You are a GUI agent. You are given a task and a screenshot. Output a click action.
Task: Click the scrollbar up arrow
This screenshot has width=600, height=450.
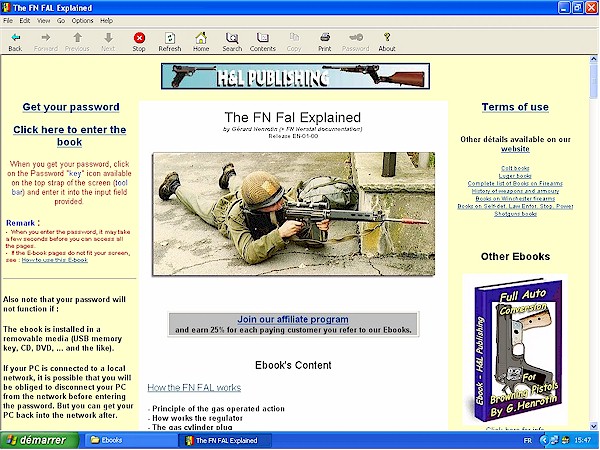click(593, 59)
